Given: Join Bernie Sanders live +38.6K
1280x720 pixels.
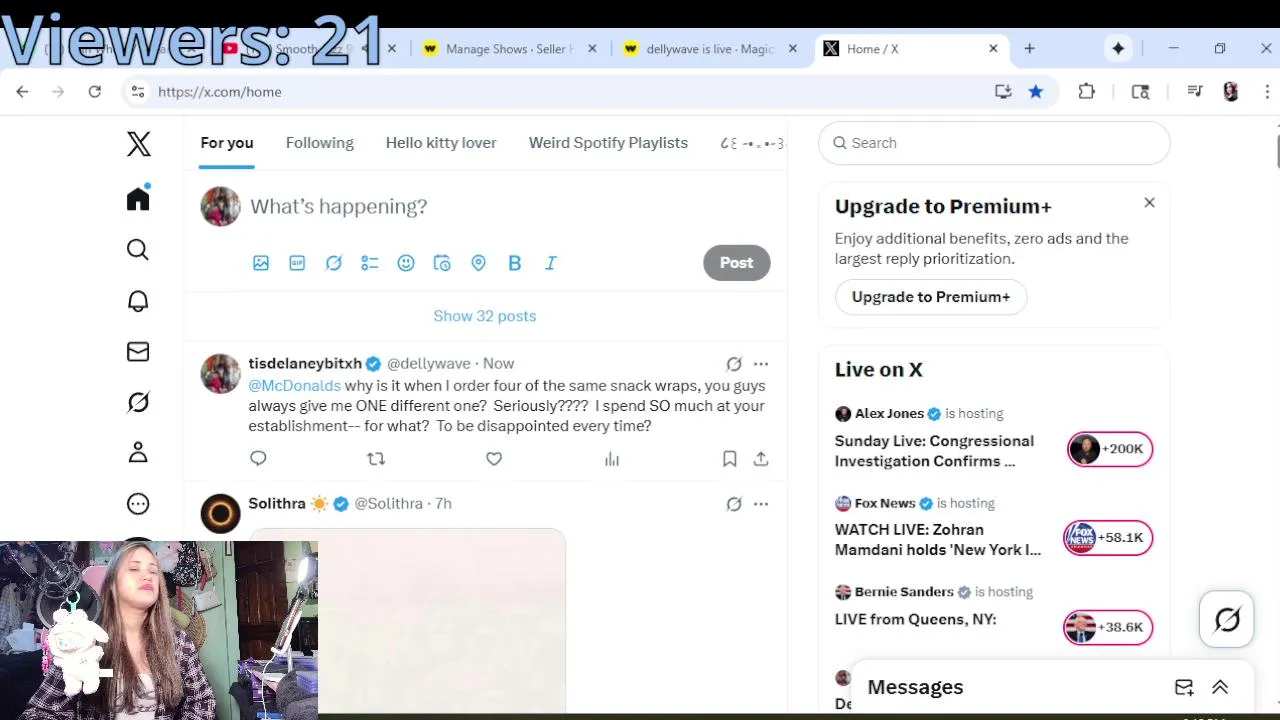Looking at the screenshot, I should pos(1109,627).
